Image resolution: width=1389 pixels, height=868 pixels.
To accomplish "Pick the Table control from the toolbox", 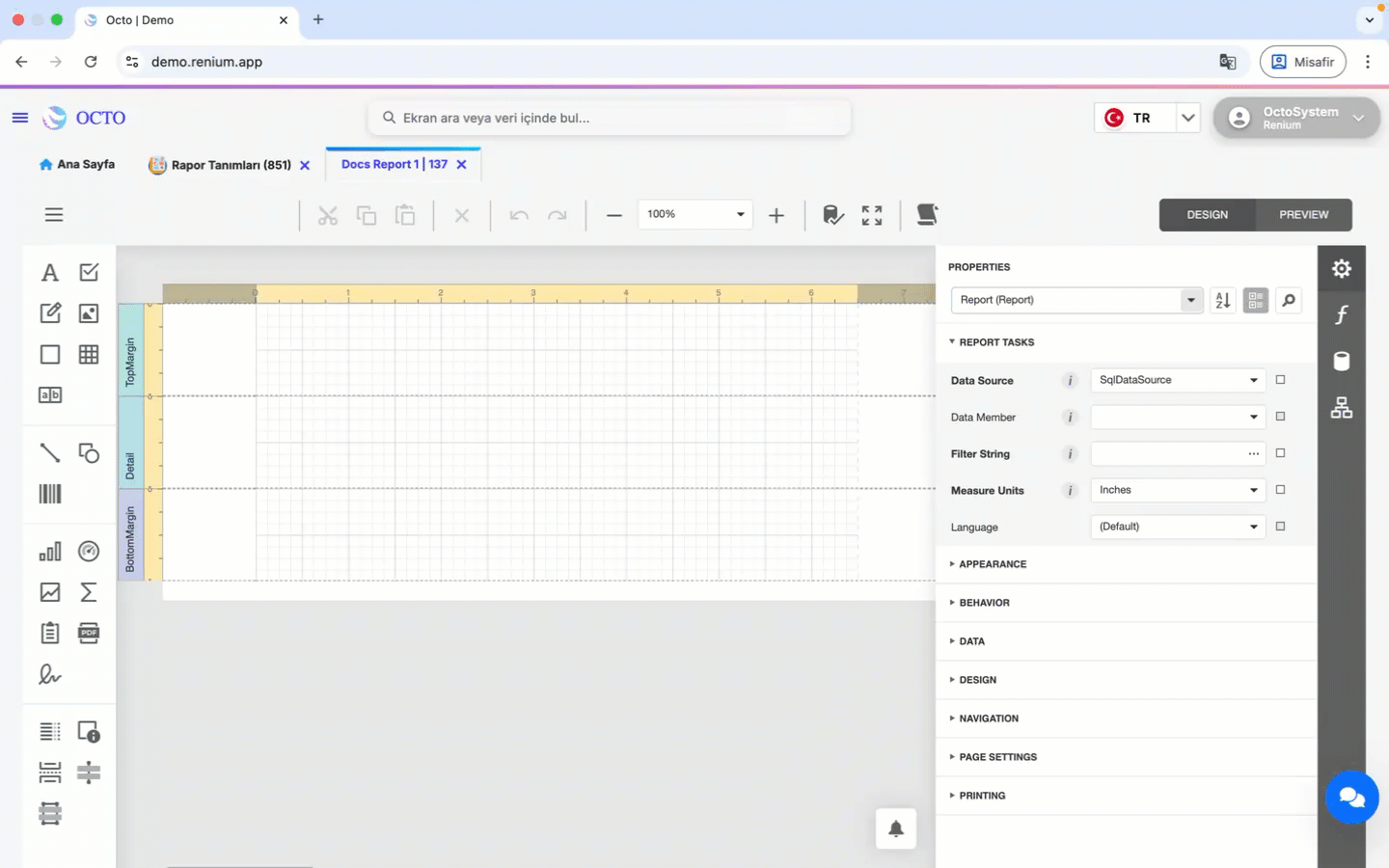I will (x=89, y=354).
